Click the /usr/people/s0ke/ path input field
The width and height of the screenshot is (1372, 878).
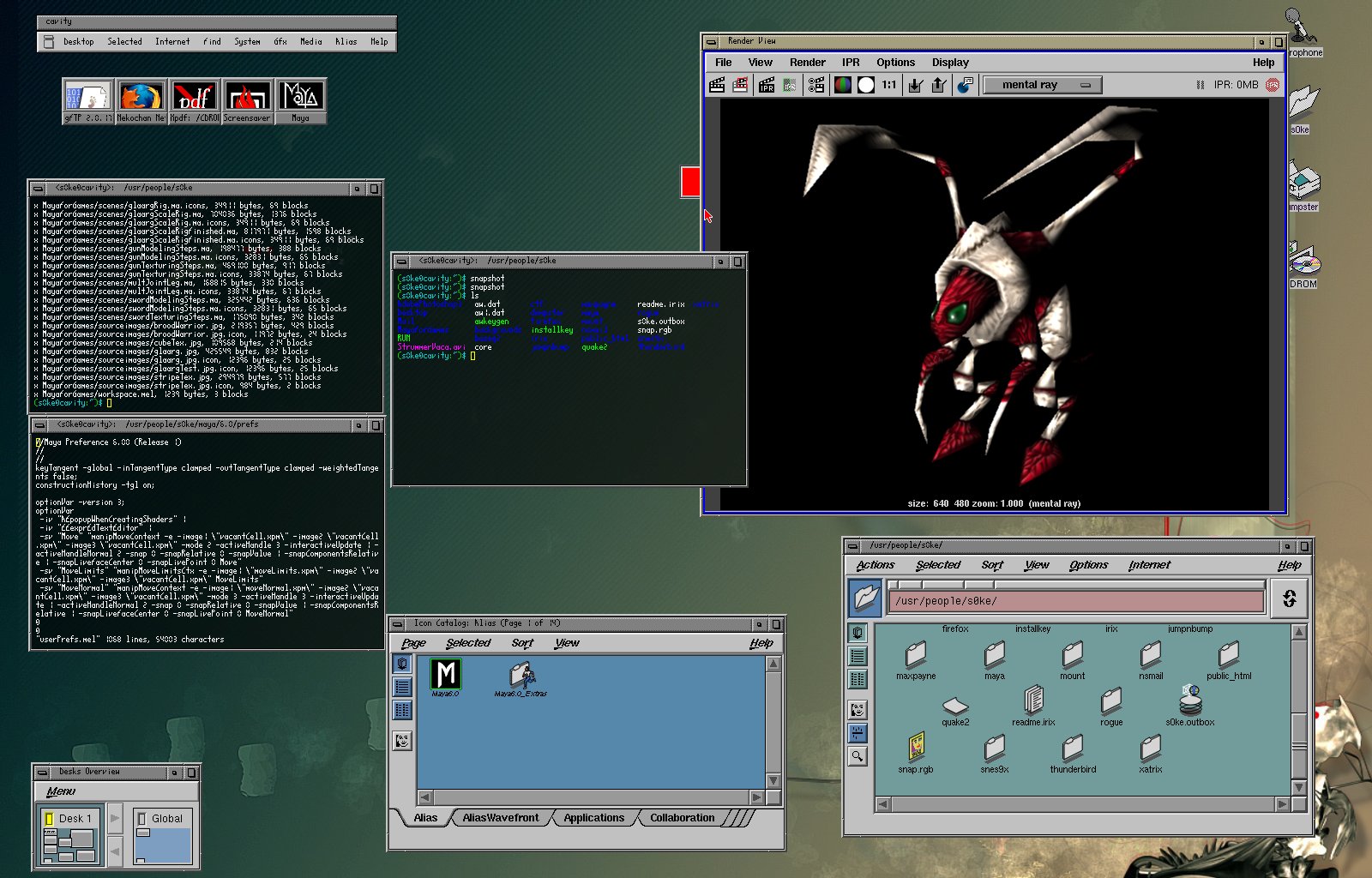(1076, 601)
